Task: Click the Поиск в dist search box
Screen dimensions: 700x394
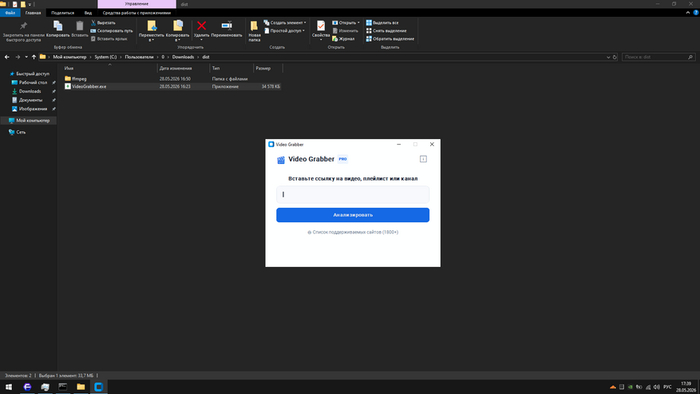Action: click(658, 57)
